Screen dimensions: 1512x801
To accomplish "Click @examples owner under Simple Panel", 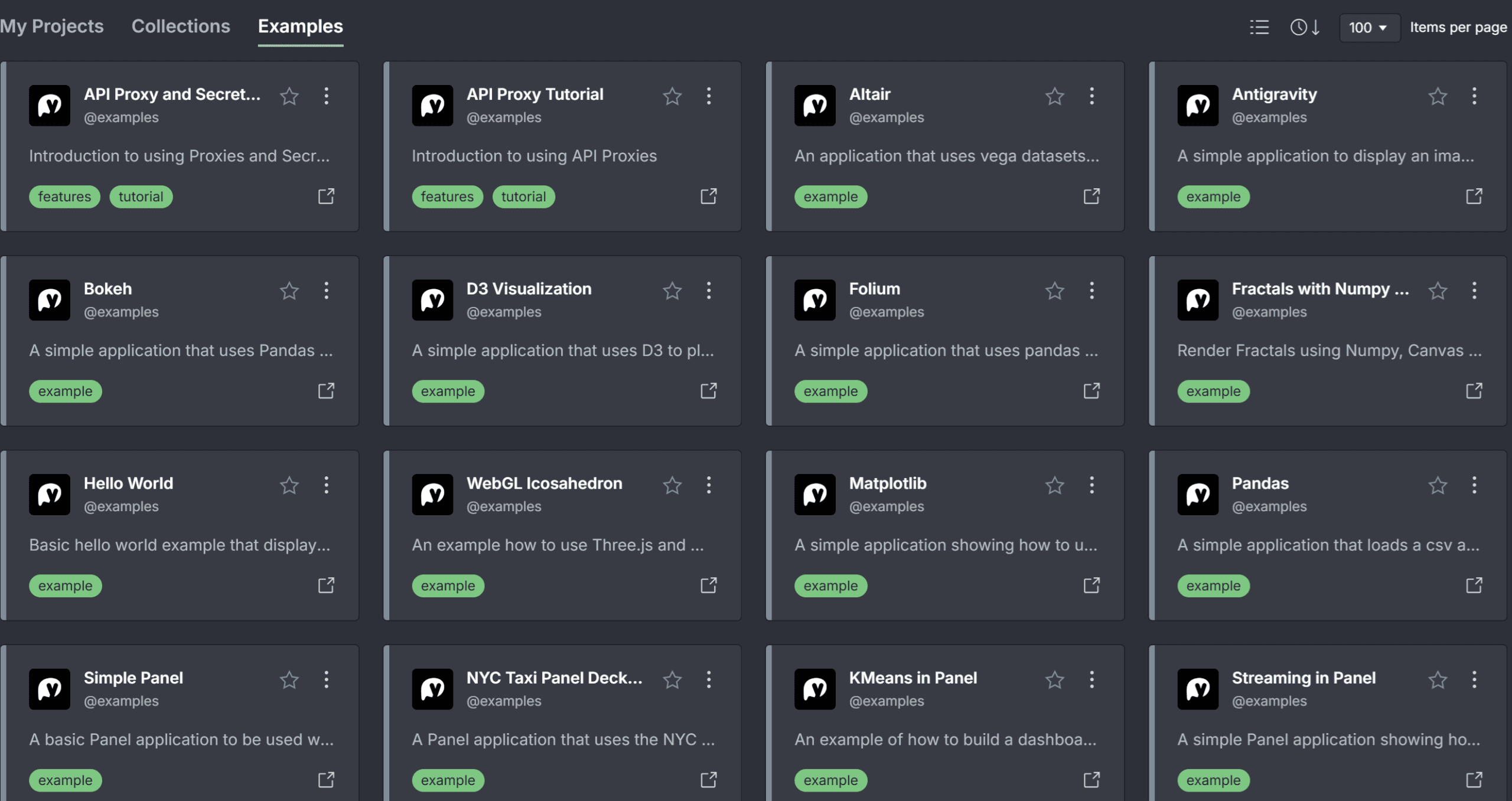I will (x=121, y=701).
